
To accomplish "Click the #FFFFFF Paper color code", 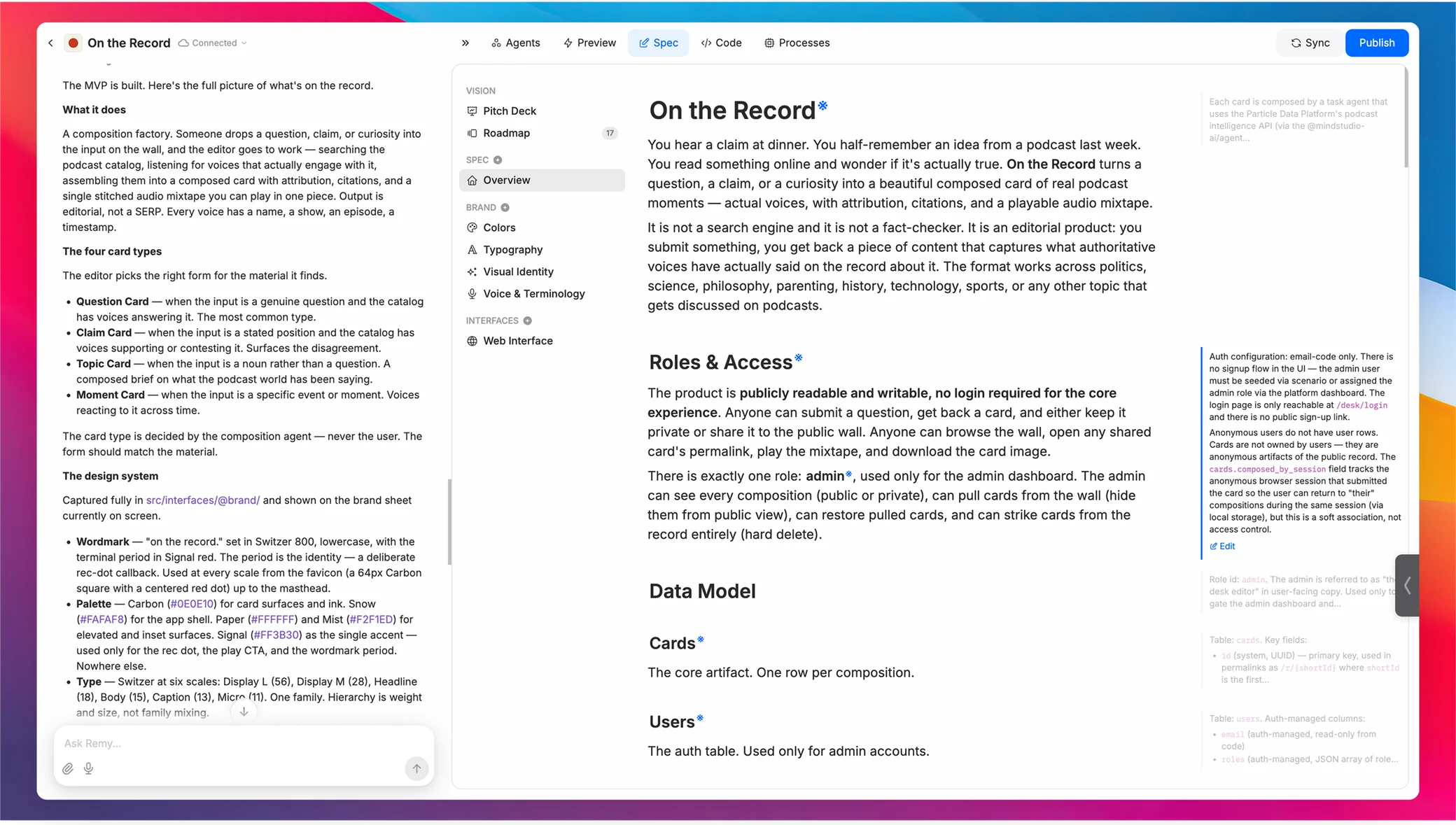I will coord(272,619).
